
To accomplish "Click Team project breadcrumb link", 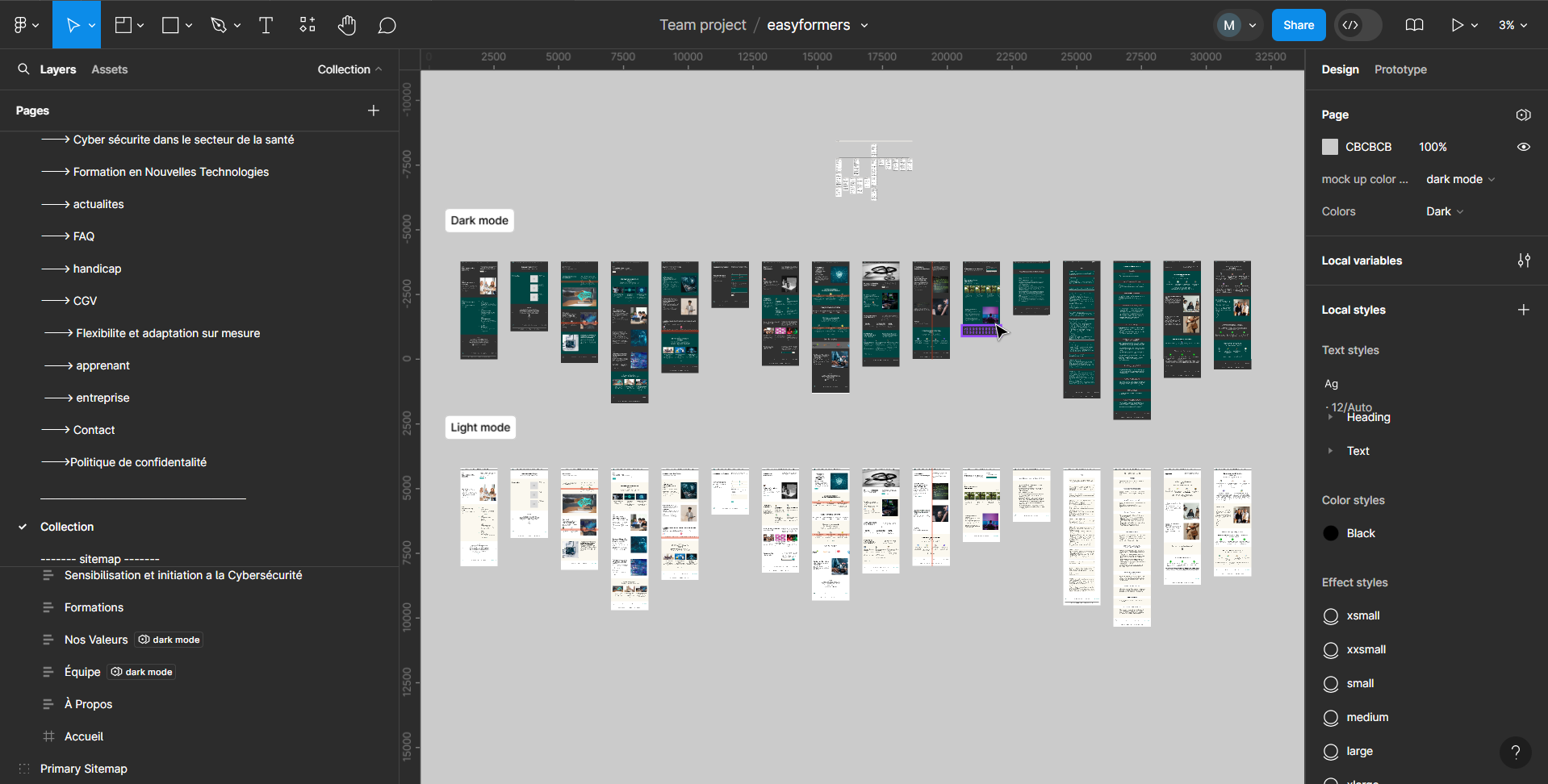I will tap(702, 25).
